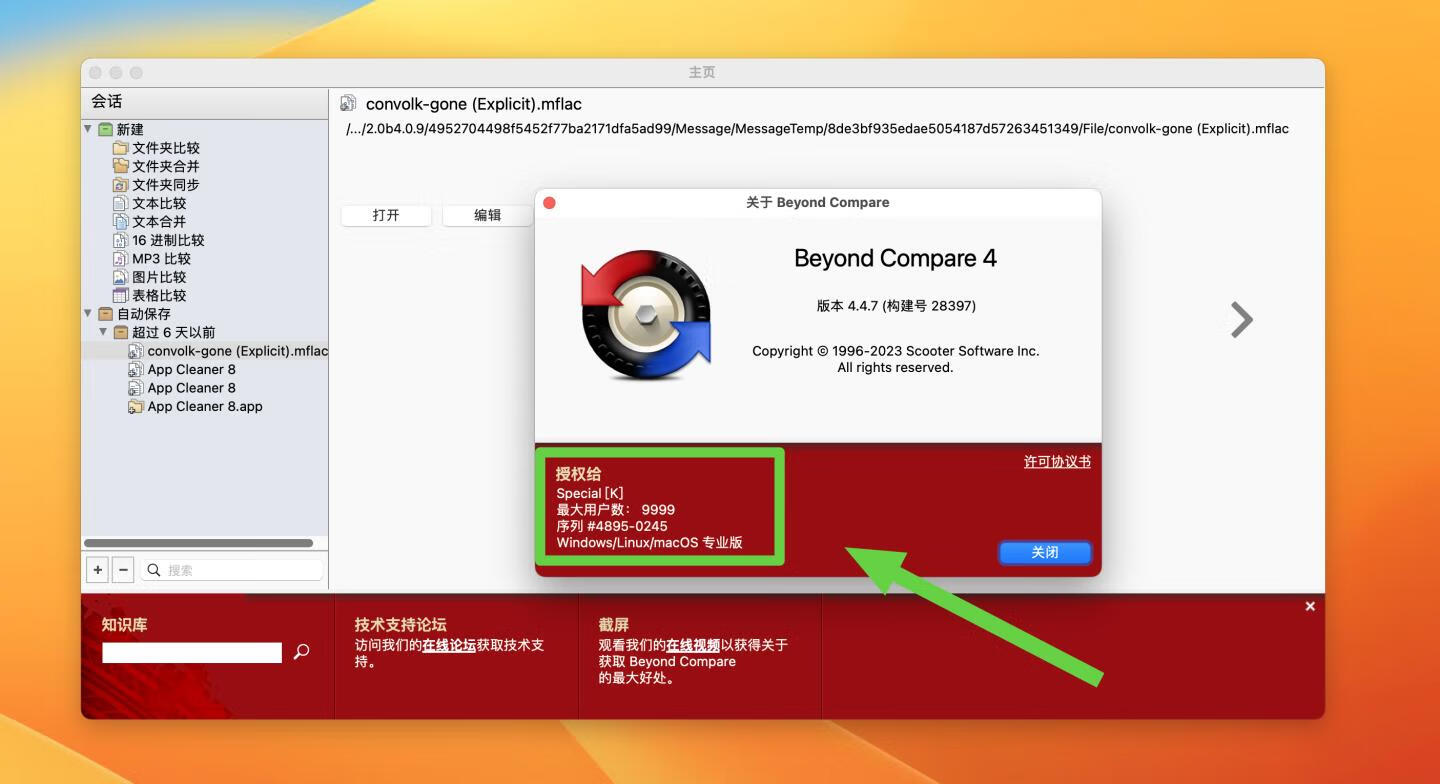Select the 文件夹同步 session icon

click(120, 185)
